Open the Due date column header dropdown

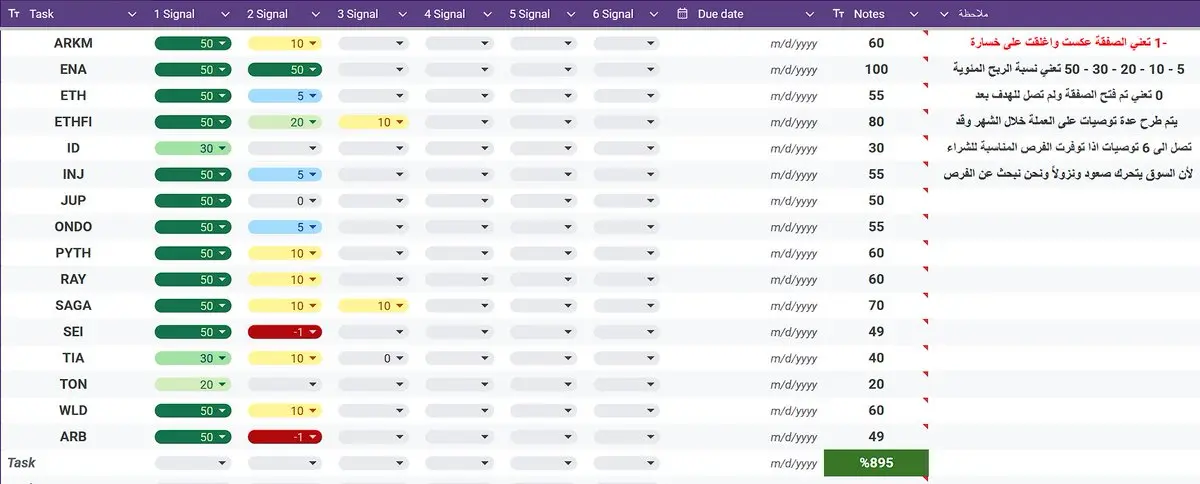point(810,14)
